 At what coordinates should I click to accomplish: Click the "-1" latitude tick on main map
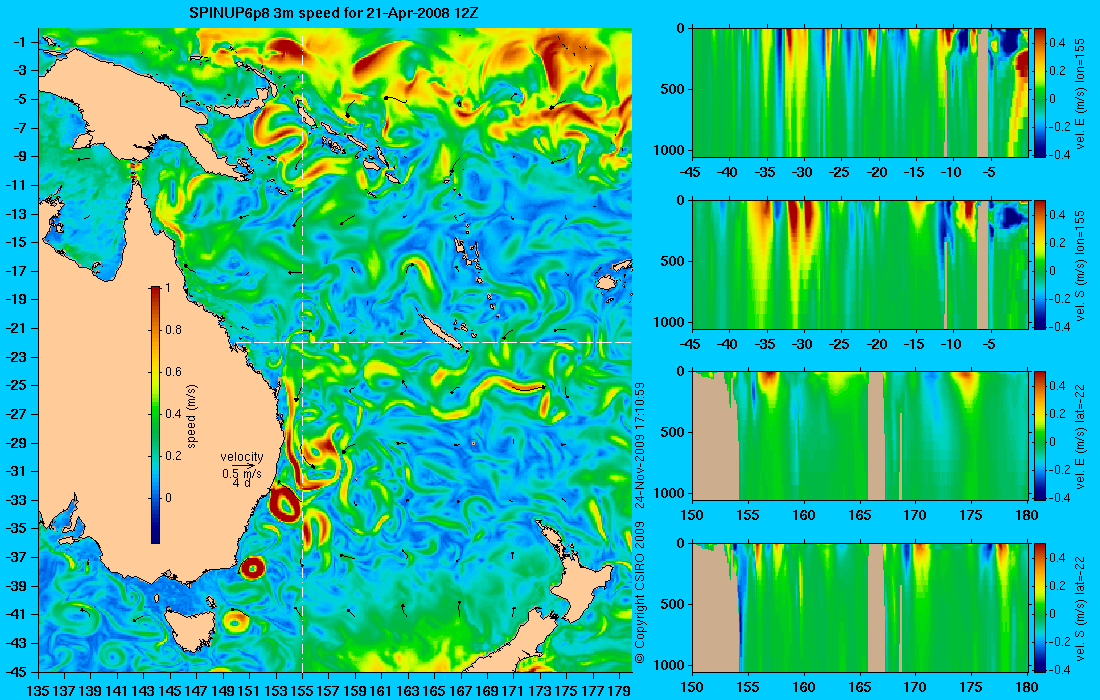[x=19, y=42]
